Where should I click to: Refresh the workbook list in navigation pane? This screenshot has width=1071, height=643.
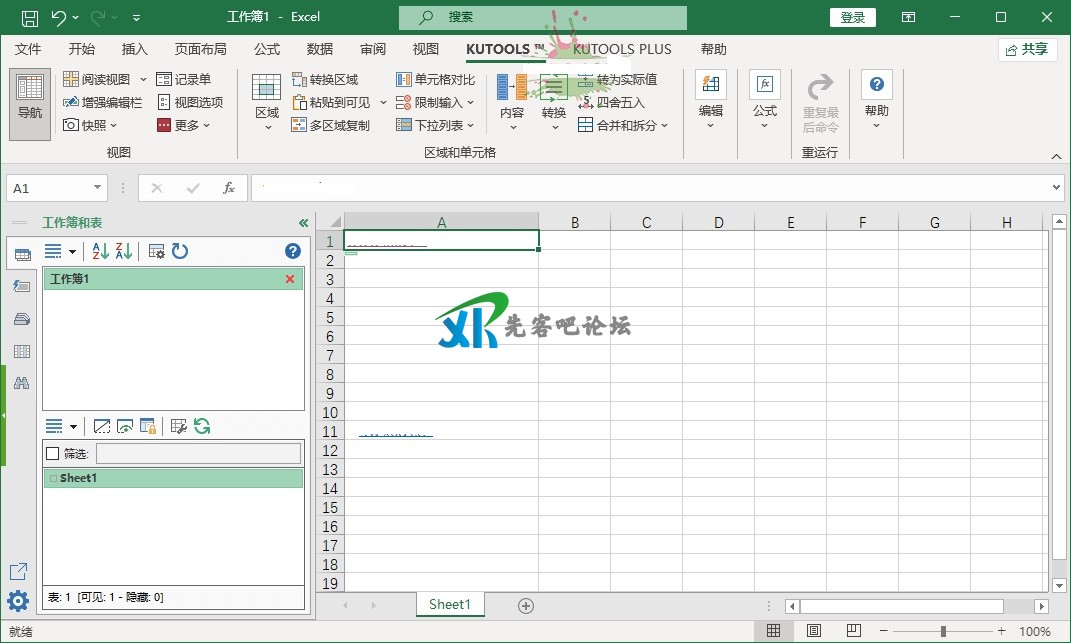180,251
